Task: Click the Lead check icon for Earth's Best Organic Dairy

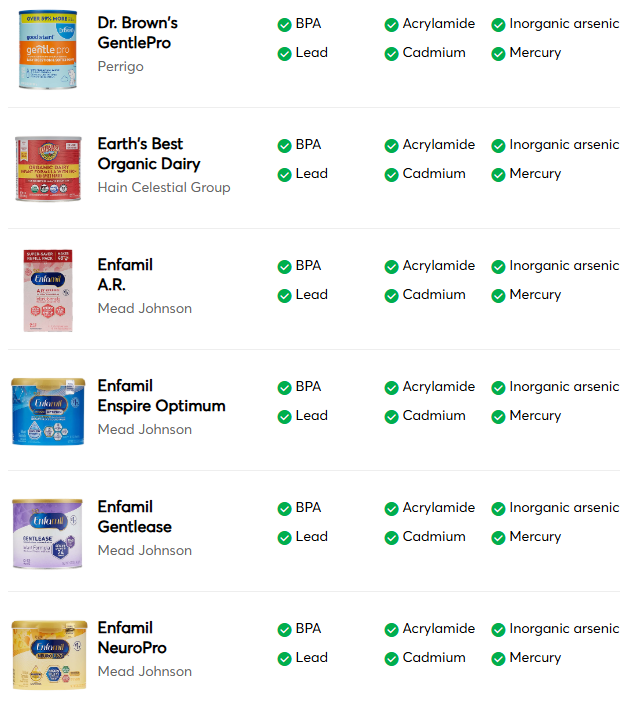Action: pos(285,175)
